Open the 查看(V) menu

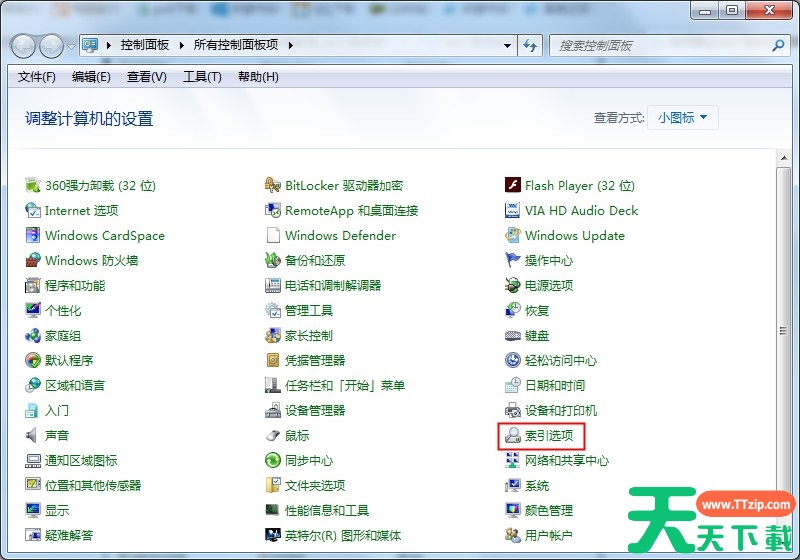(x=147, y=77)
